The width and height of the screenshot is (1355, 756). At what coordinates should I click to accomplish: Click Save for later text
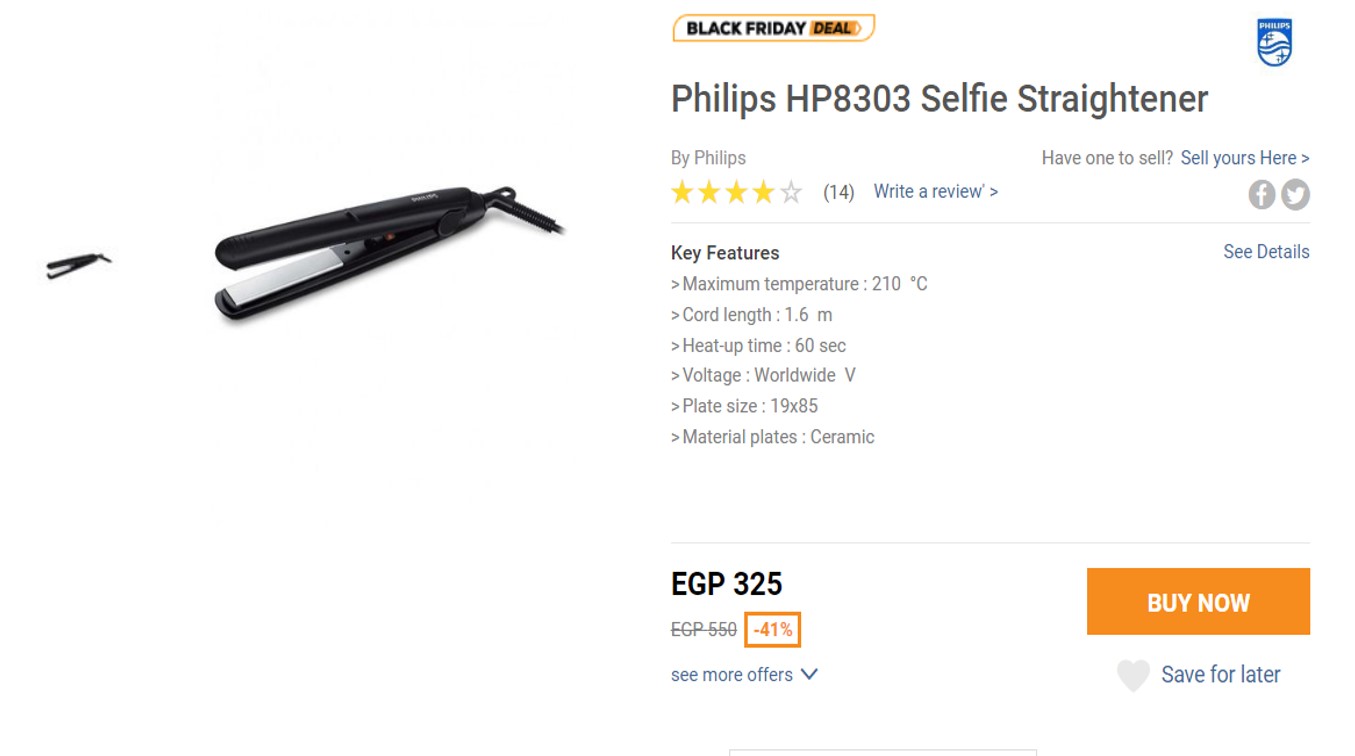[1221, 675]
